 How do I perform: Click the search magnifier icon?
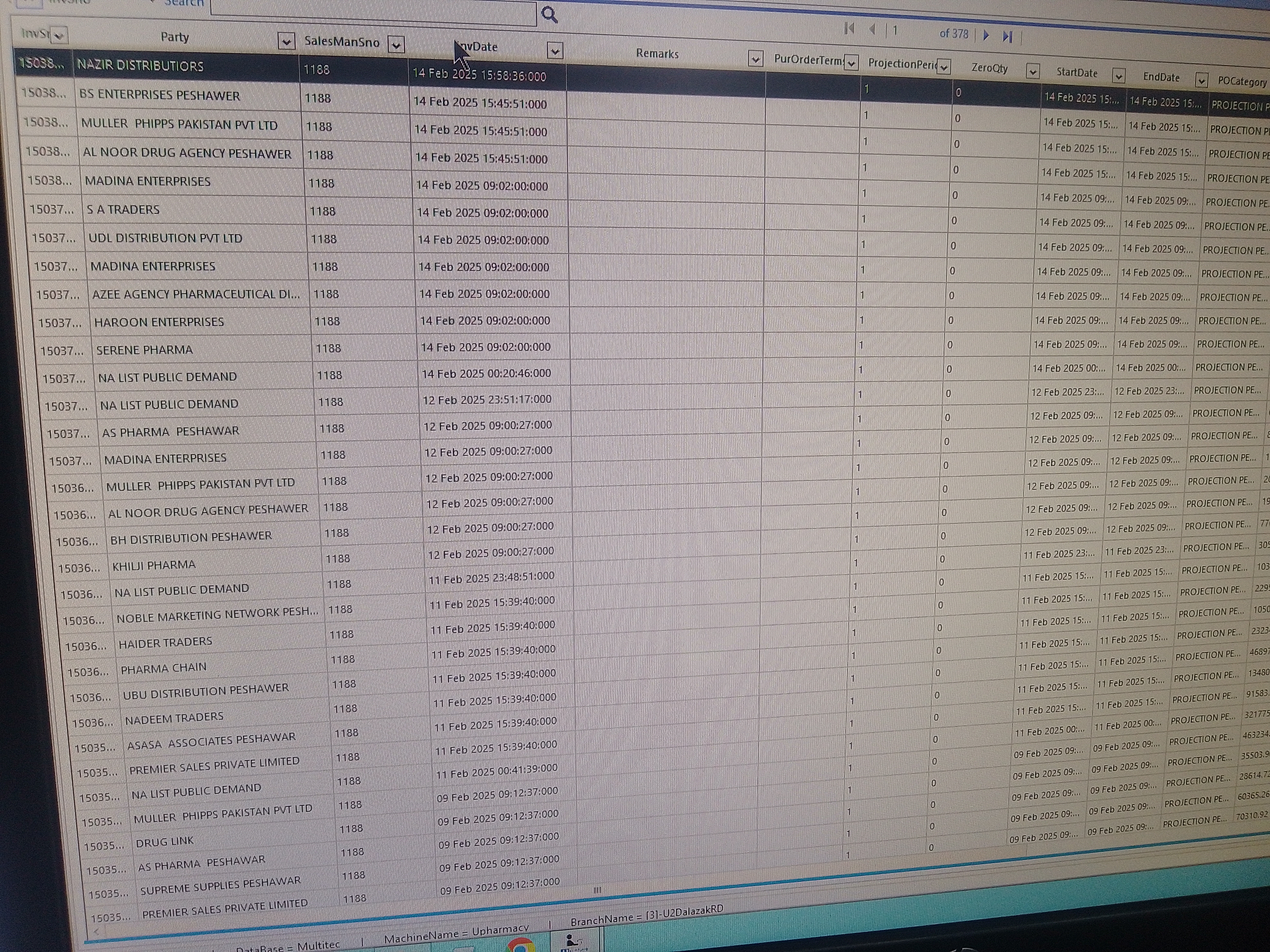click(549, 15)
